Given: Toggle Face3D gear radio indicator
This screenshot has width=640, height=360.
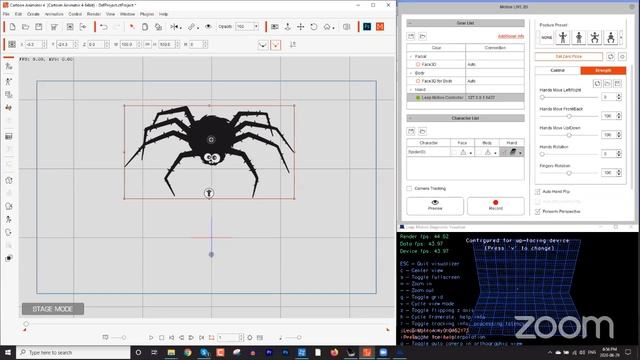Looking at the screenshot, I should tap(418, 64).
